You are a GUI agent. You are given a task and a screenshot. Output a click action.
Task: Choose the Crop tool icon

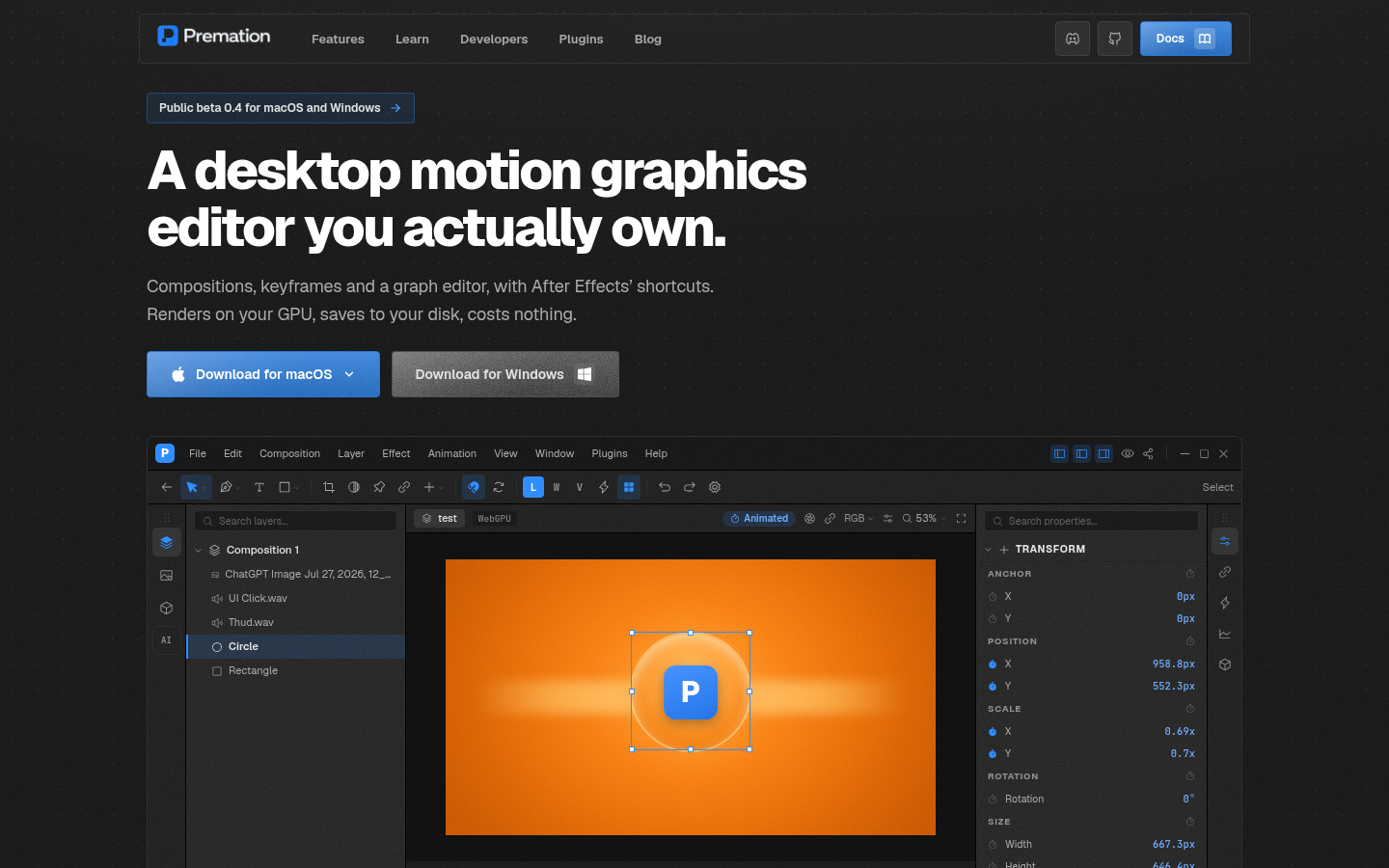[x=329, y=487]
